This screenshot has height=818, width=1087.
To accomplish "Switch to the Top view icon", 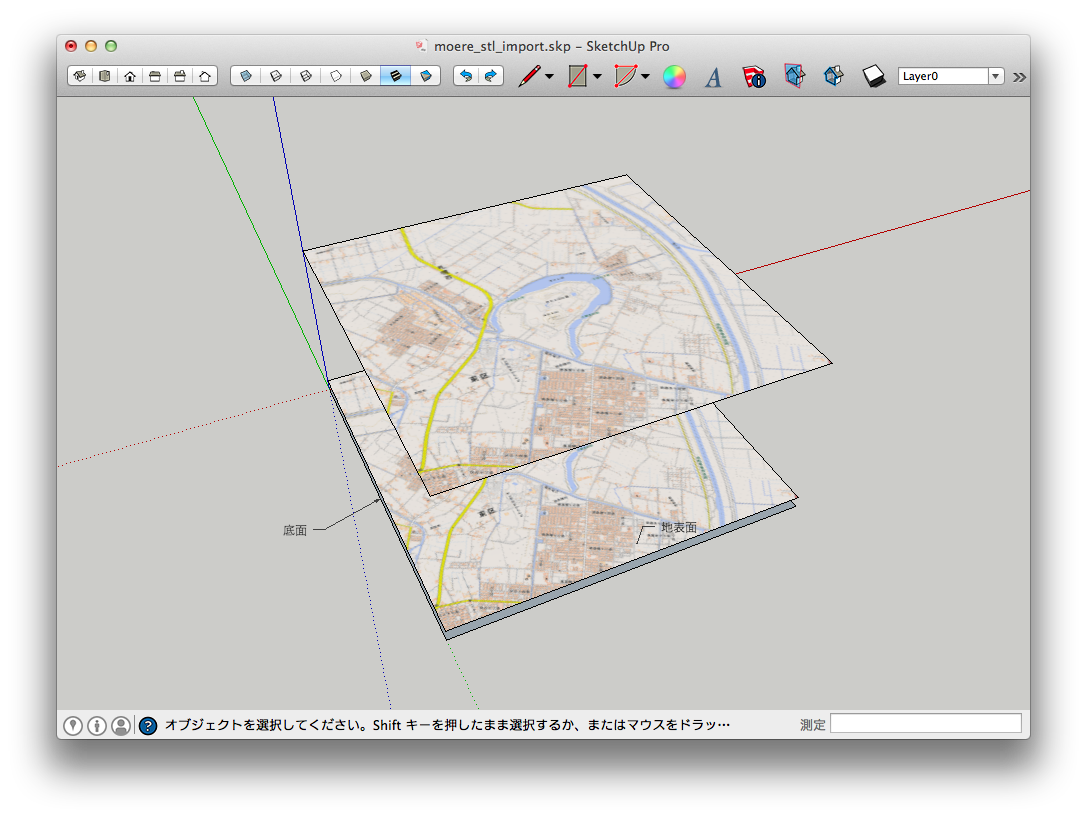I will 105,76.
